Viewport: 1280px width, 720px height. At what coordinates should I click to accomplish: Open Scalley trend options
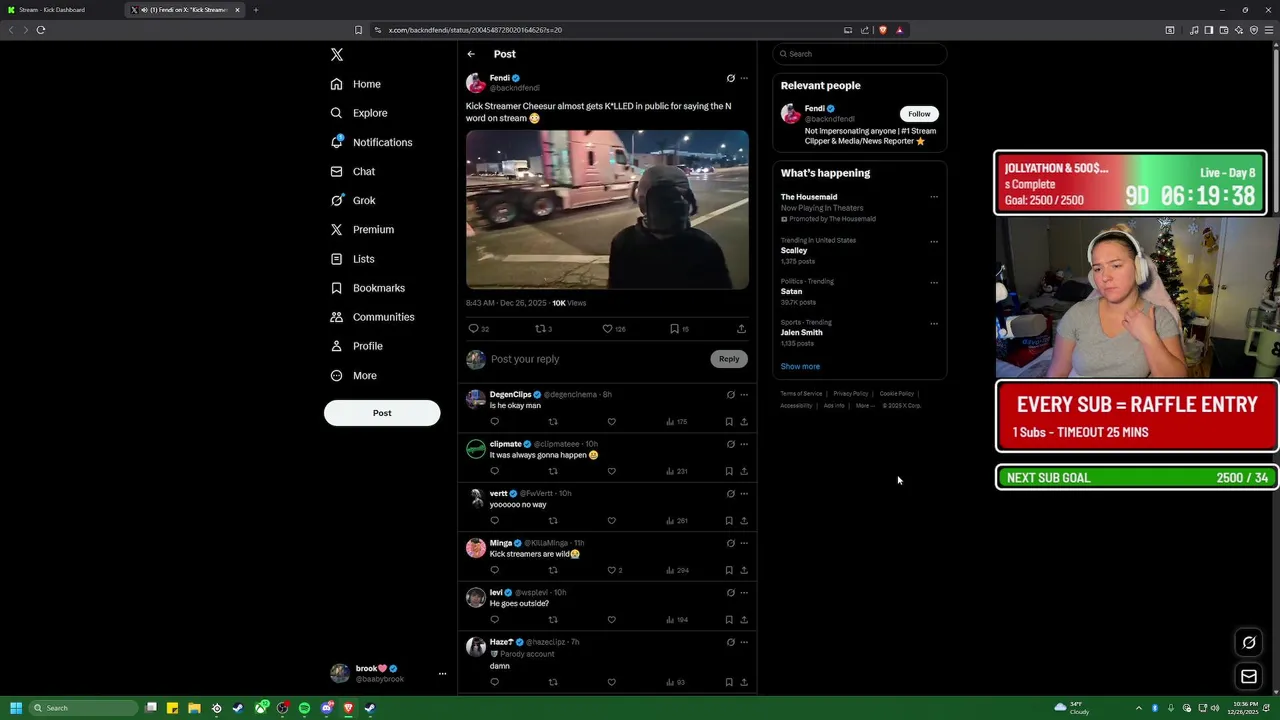tap(934, 241)
